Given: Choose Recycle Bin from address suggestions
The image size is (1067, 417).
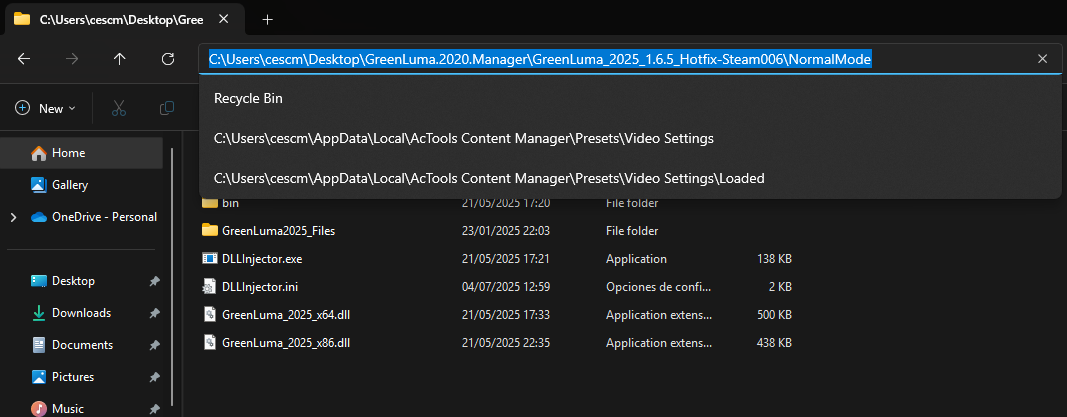Looking at the screenshot, I should tap(248, 99).
